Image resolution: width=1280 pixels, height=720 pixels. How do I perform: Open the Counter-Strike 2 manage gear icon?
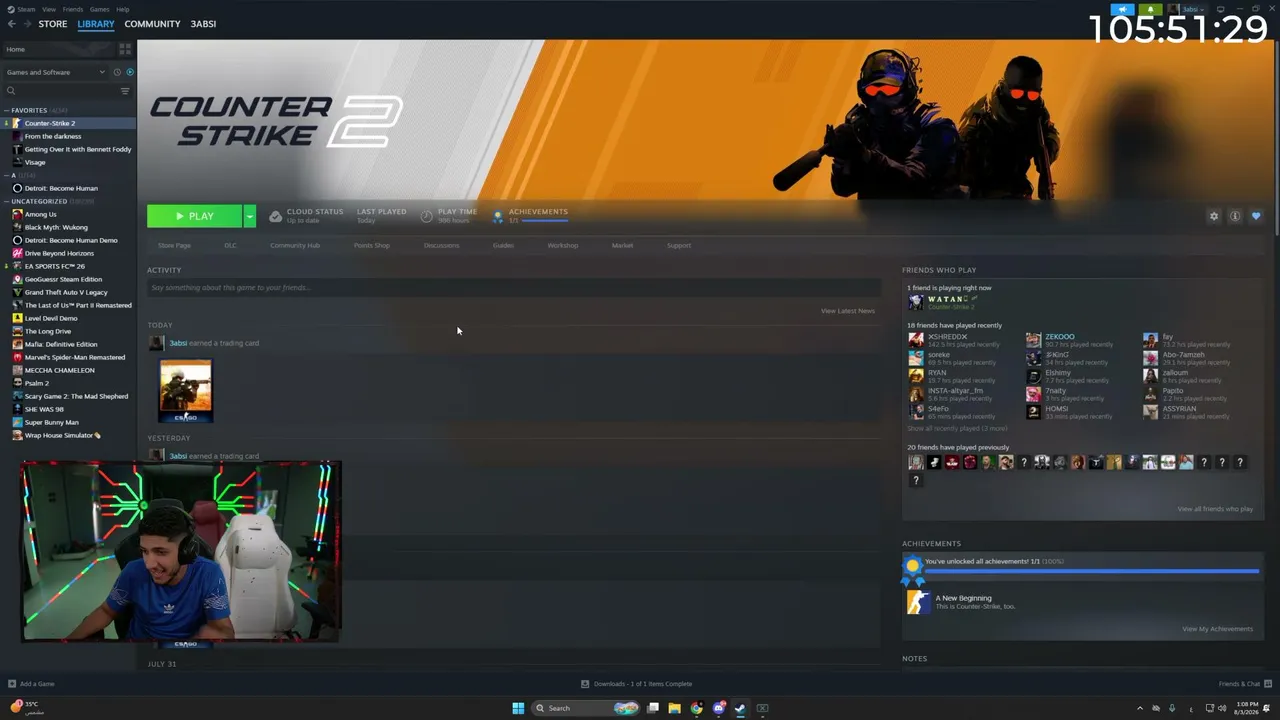point(1214,216)
